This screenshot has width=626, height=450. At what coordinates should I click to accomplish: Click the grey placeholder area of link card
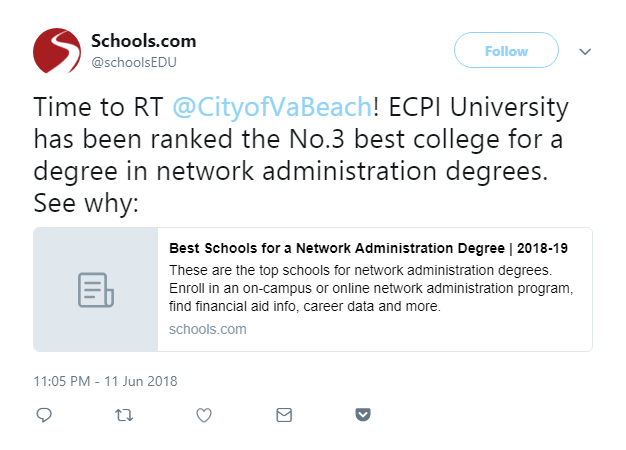click(96, 289)
